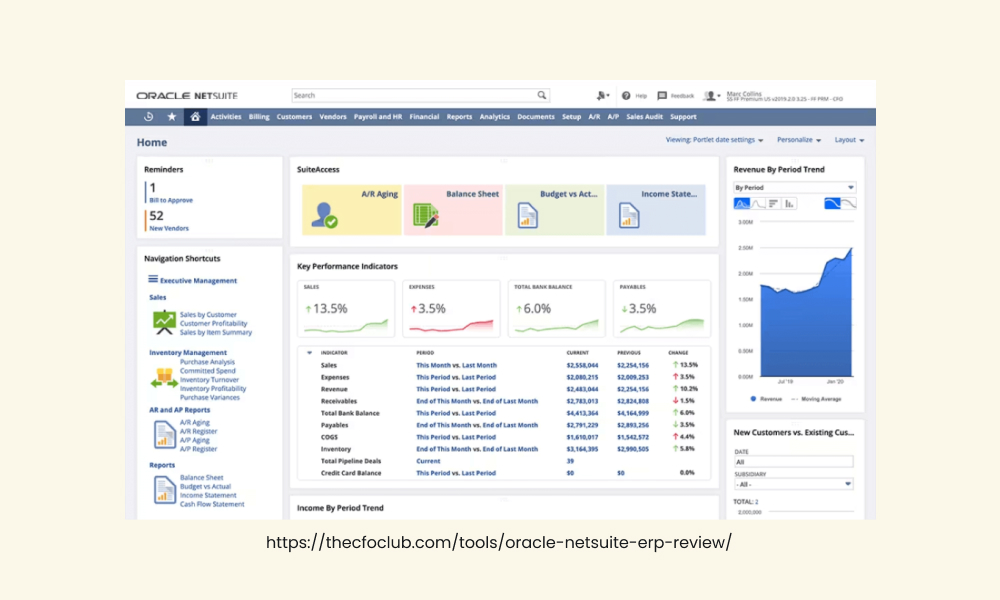Viewport: 1000px width, 600px height.
Task: Open the Layout dropdown
Action: [849, 140]
